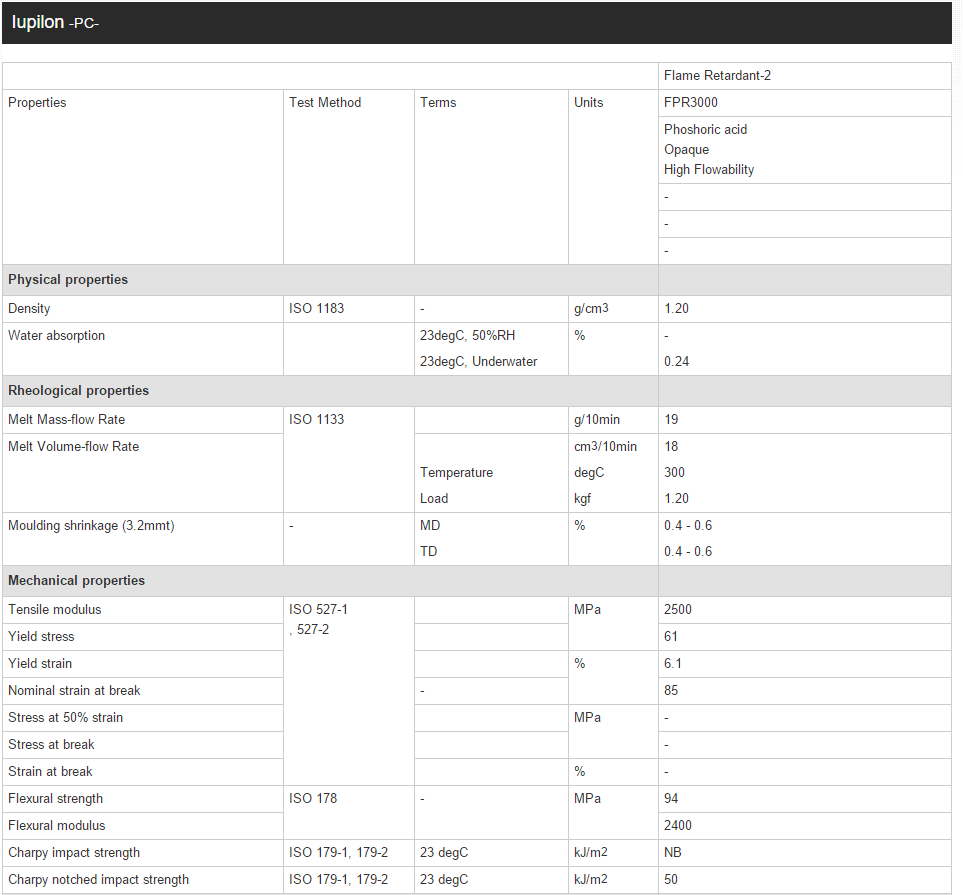Select the Properties column header
Viewport: 963px width, 895px height.
tap(37, 103)
